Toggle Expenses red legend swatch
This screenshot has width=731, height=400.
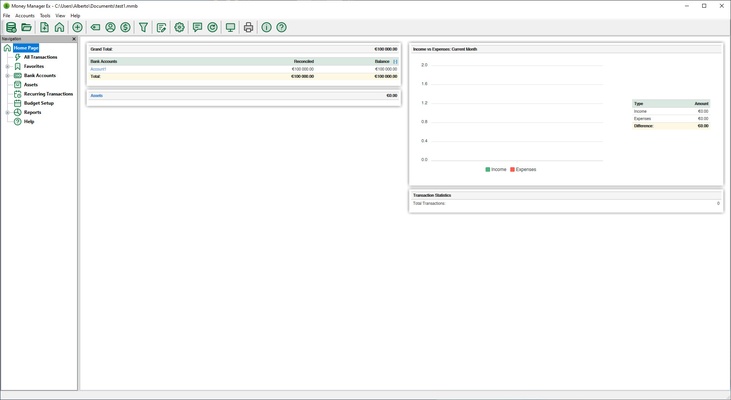pyautogui.click(x=512, y=170)
